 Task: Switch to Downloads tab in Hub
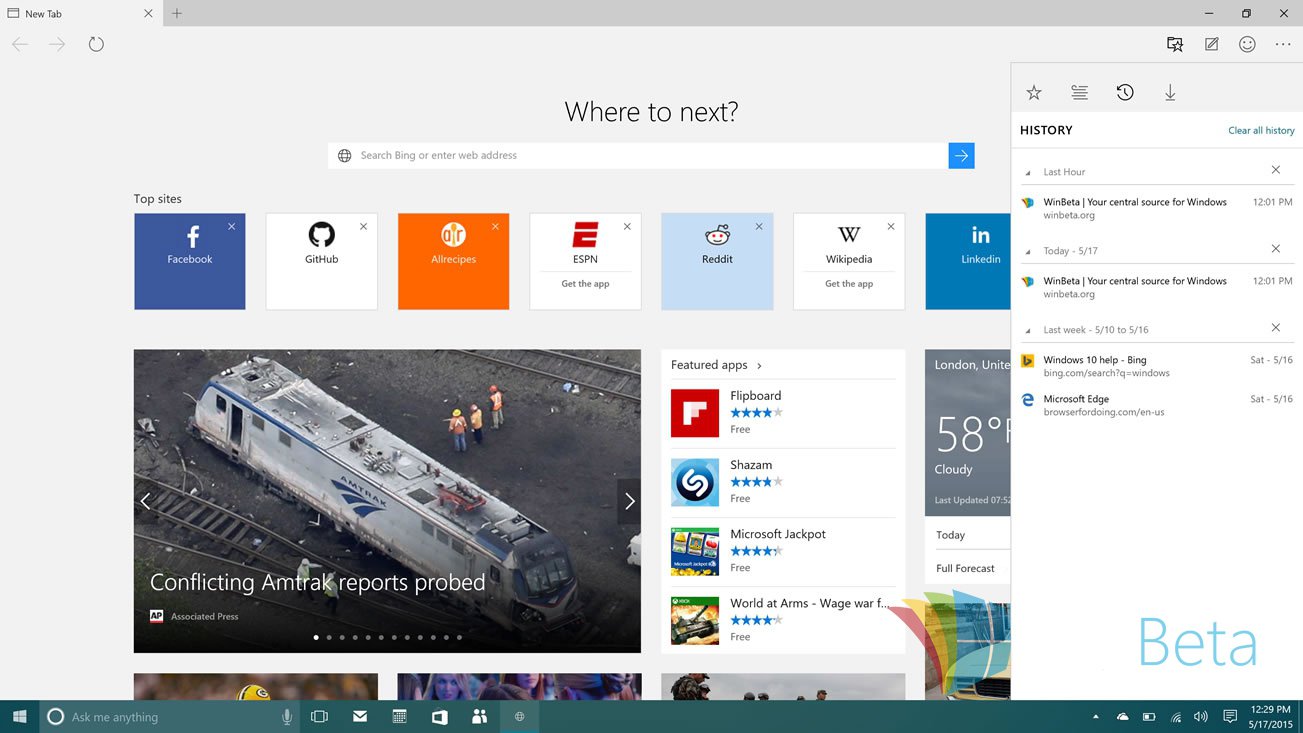(1170, 93)
